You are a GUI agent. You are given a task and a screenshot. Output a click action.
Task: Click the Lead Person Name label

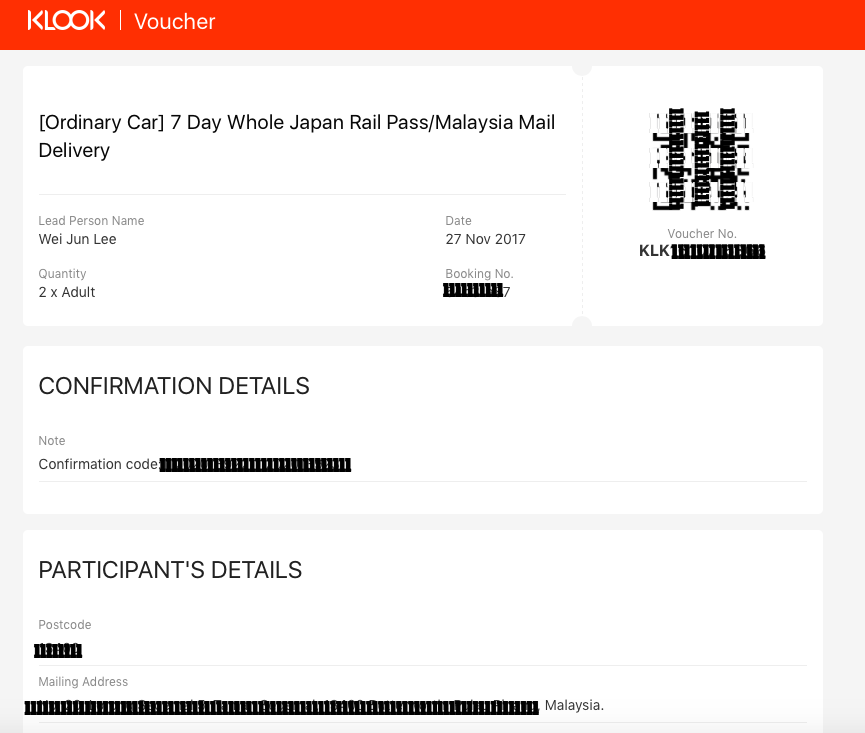pyautogui.click(x=91, y=221)
